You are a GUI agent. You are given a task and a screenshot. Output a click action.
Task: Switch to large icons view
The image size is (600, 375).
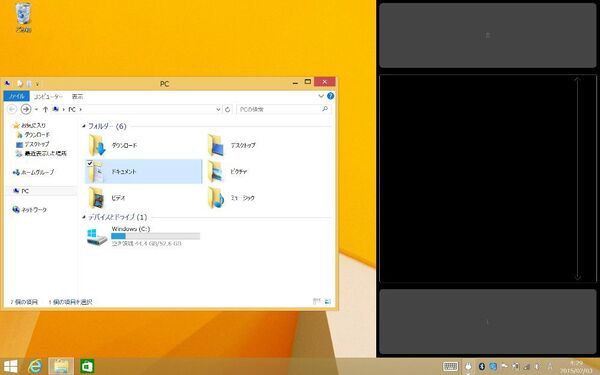328,302
